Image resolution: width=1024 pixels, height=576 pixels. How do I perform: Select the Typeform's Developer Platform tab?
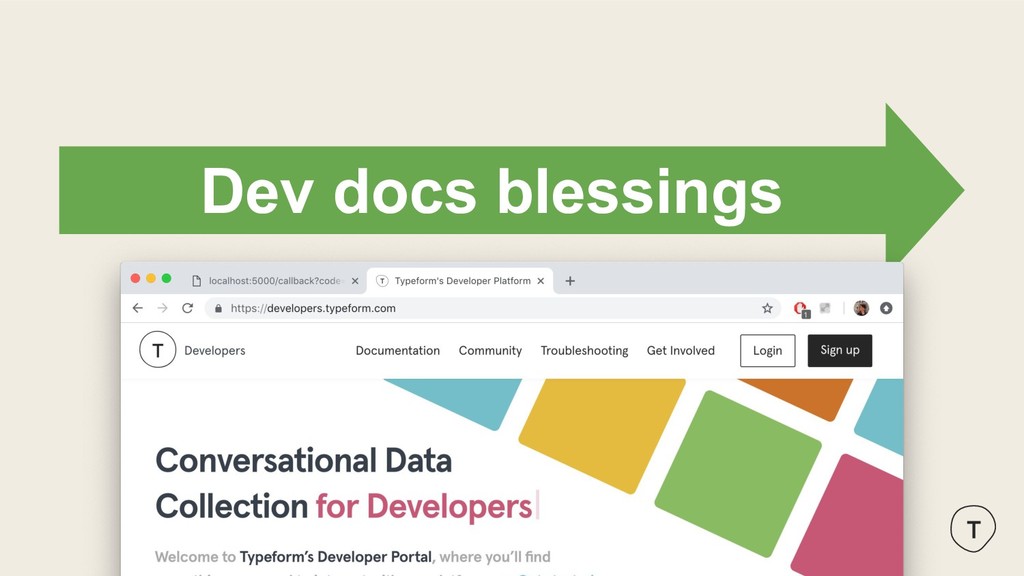pos(462,281)
